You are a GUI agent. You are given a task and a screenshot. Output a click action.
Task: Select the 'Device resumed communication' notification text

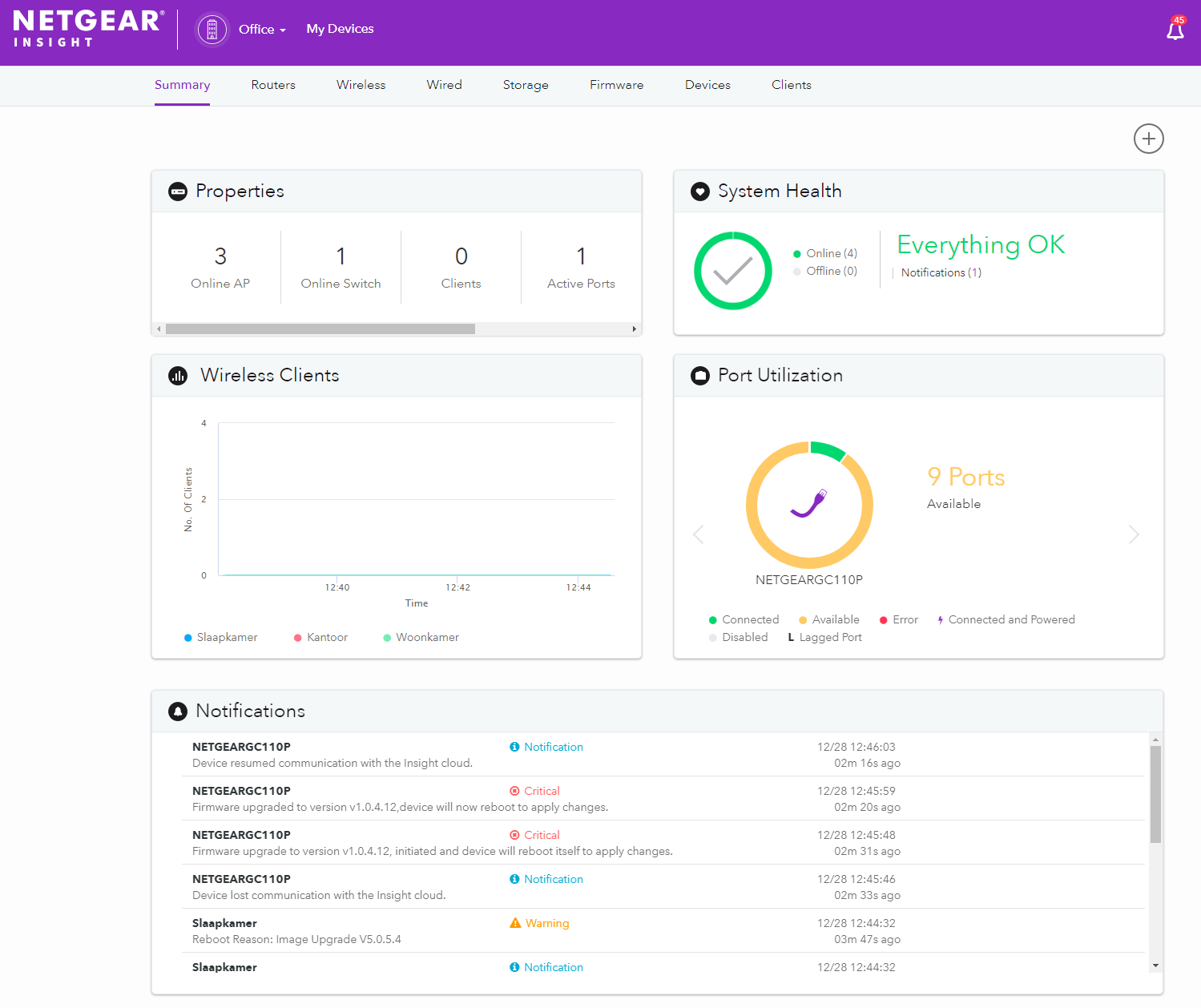coord(332,764)
